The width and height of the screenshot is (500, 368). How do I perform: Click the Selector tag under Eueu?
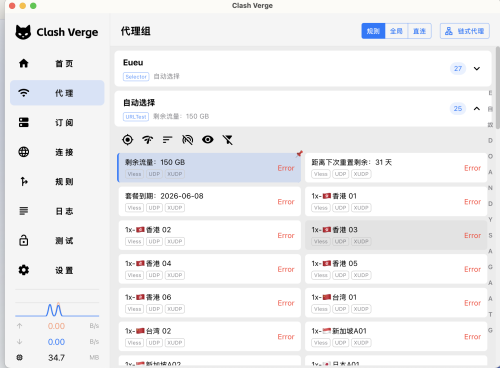136,77
